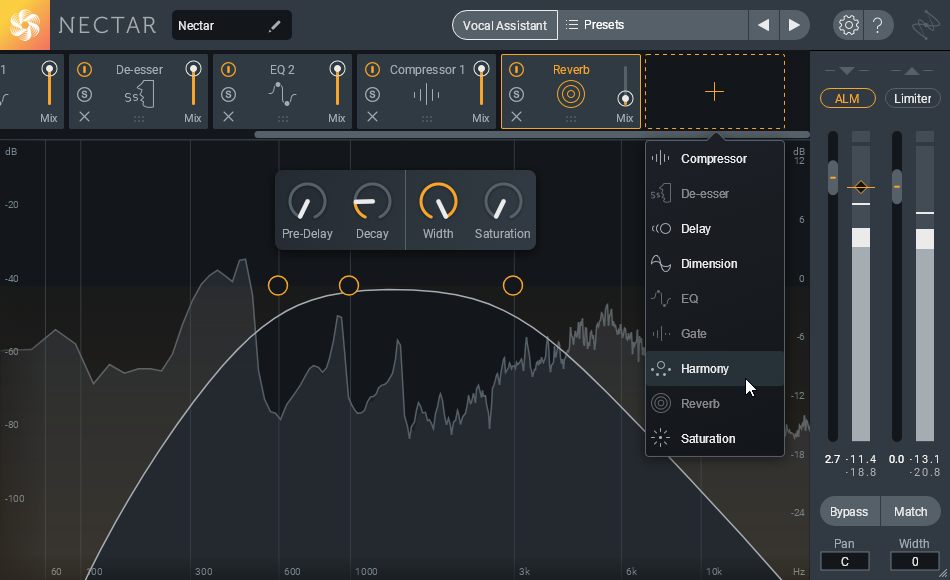950x580 pixels.
Task: Click the iZotope squiggle logo in top-right corner
Action: click(926, 25)
